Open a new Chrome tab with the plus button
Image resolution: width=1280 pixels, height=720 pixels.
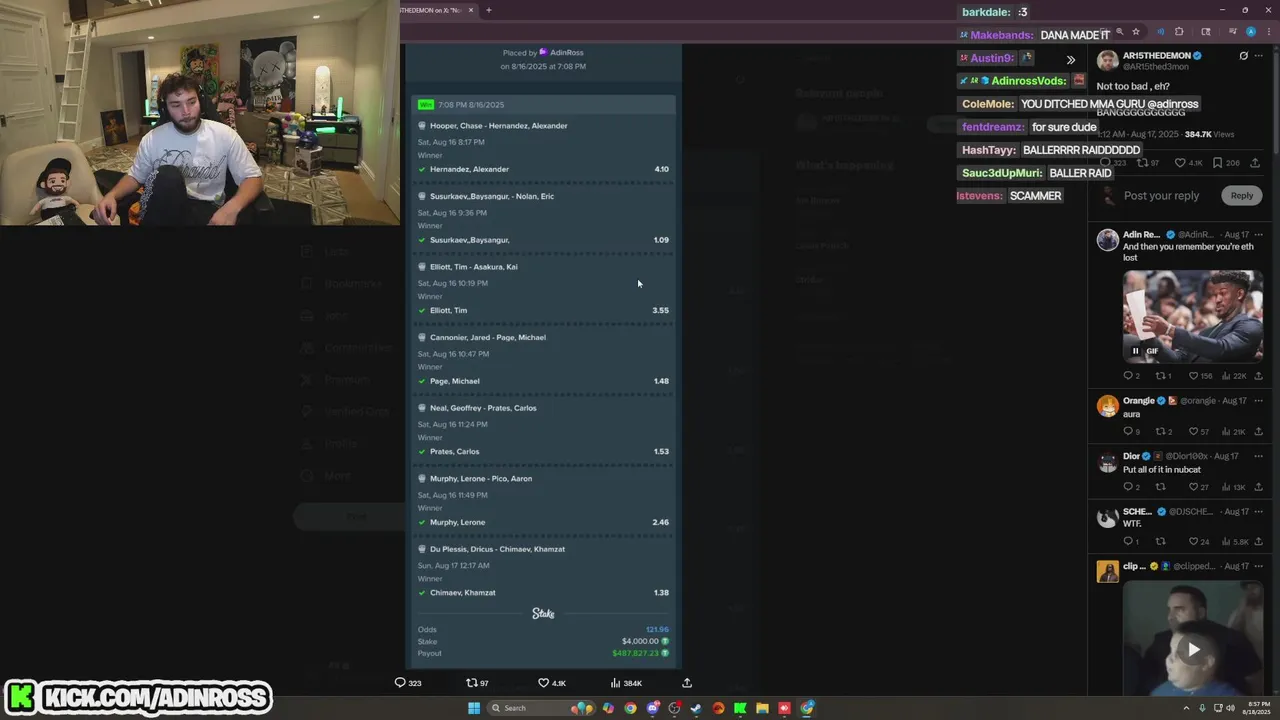pos(489,10)
